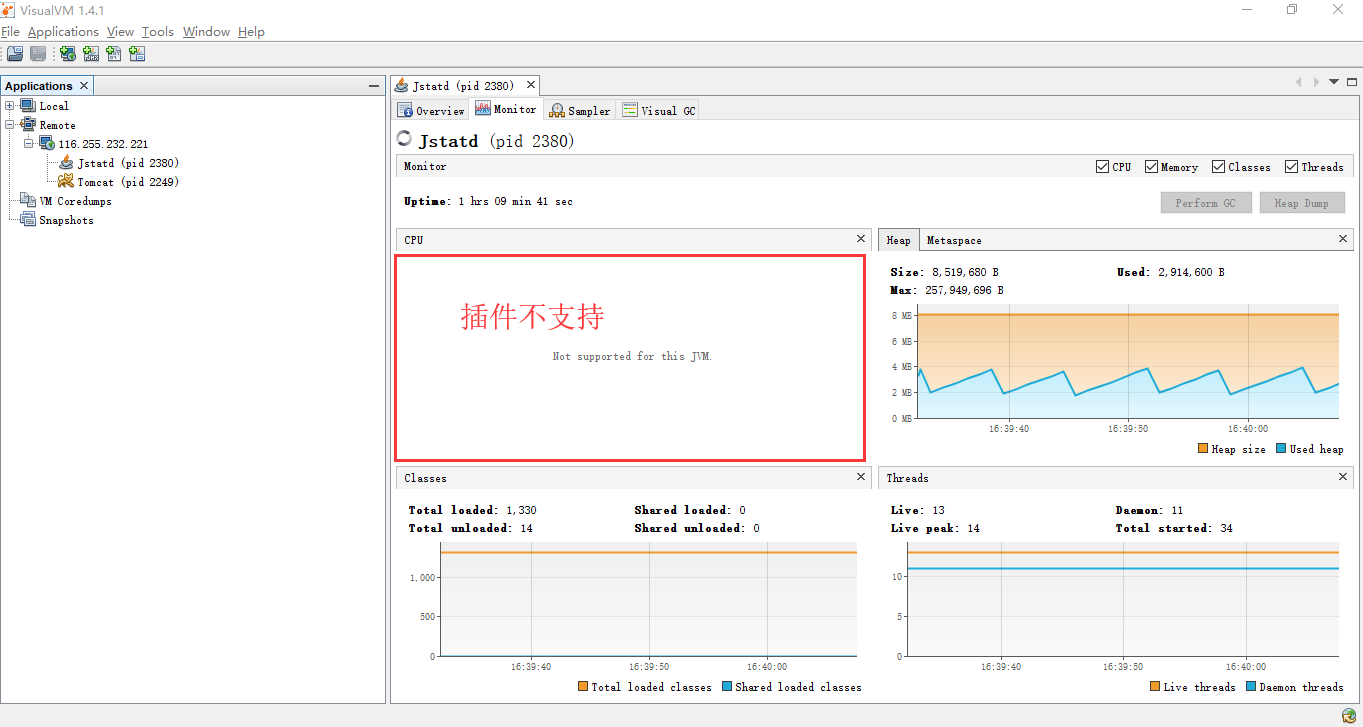This screenshot has height=727, width=1363.
Task: Close the Jstatd (pid 2380) document tab
Action: click(531, 85)
